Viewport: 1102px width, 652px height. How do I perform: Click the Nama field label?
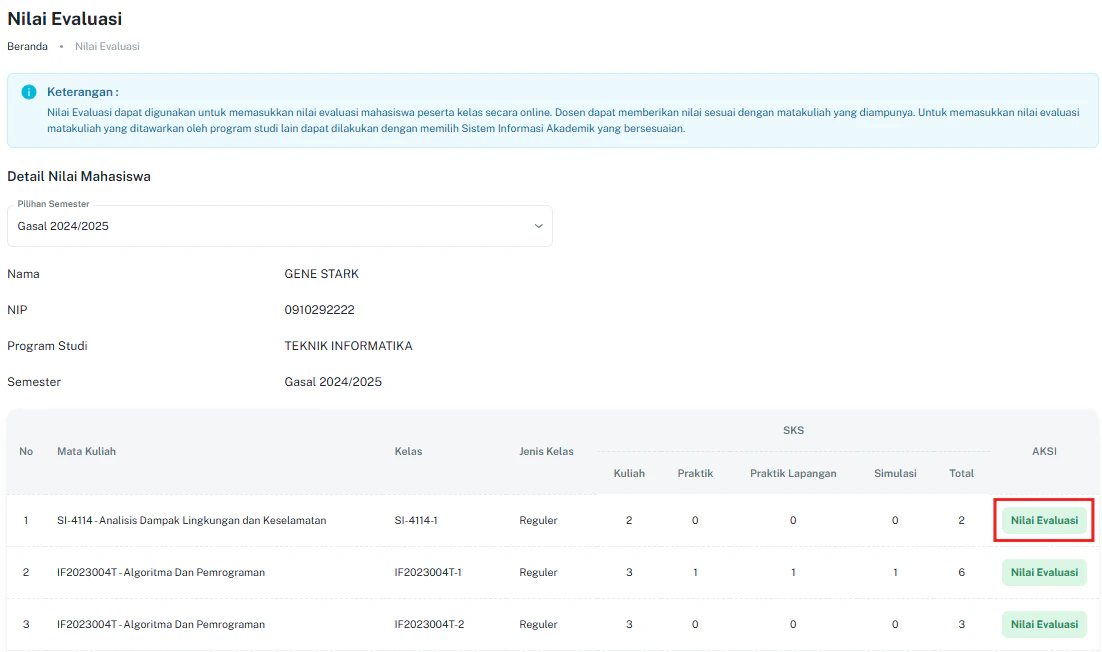tap(23, 274)
